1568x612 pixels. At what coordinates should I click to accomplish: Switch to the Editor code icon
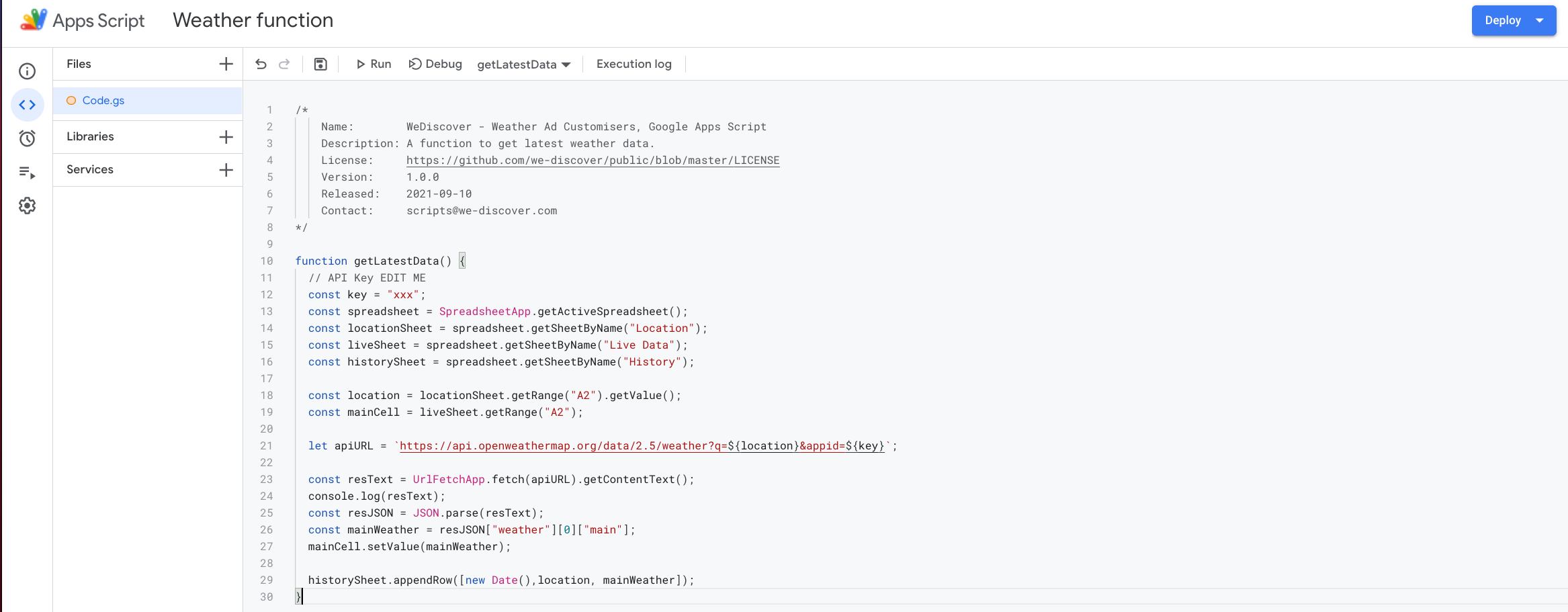coord(27,105)
